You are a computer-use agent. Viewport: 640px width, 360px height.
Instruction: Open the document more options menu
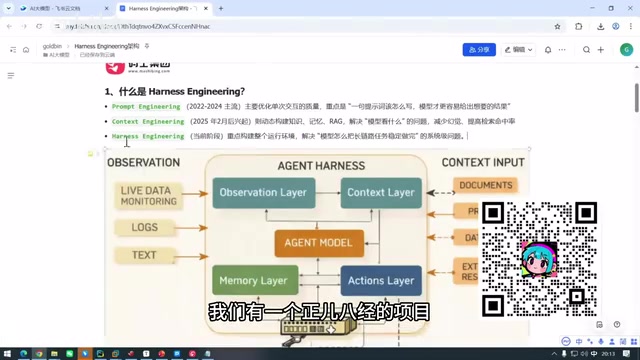pos(562,50)
